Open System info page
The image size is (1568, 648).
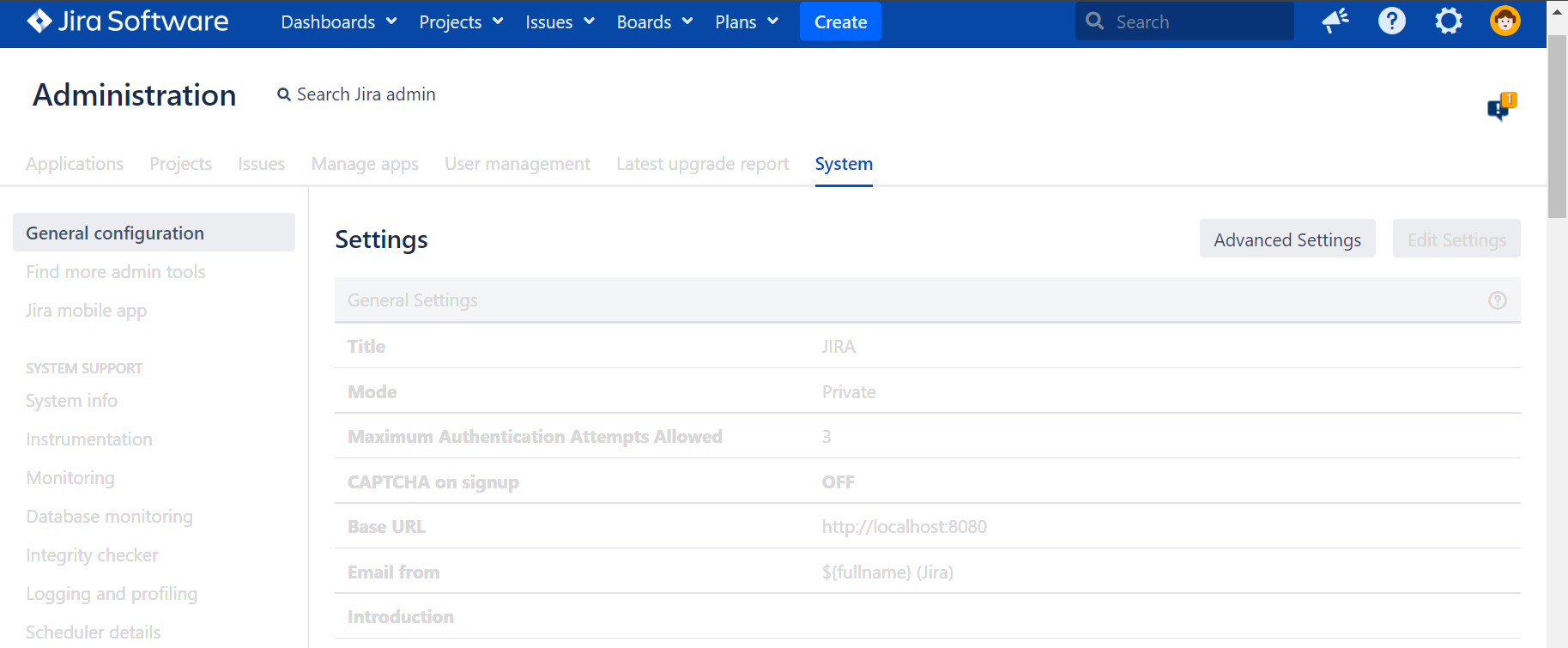[x=72, y=401]
